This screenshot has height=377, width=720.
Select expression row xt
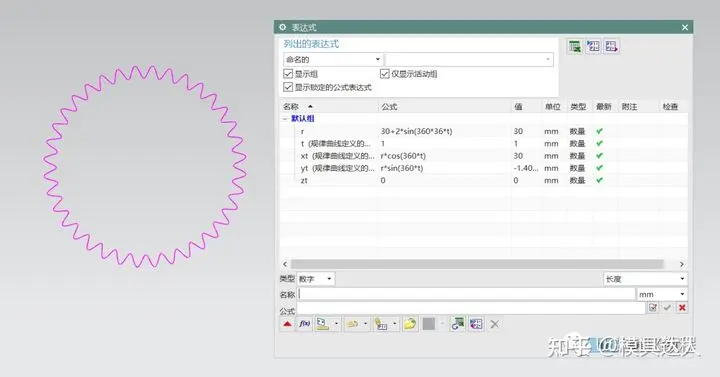pyautogui.click(x=484, y=156)
